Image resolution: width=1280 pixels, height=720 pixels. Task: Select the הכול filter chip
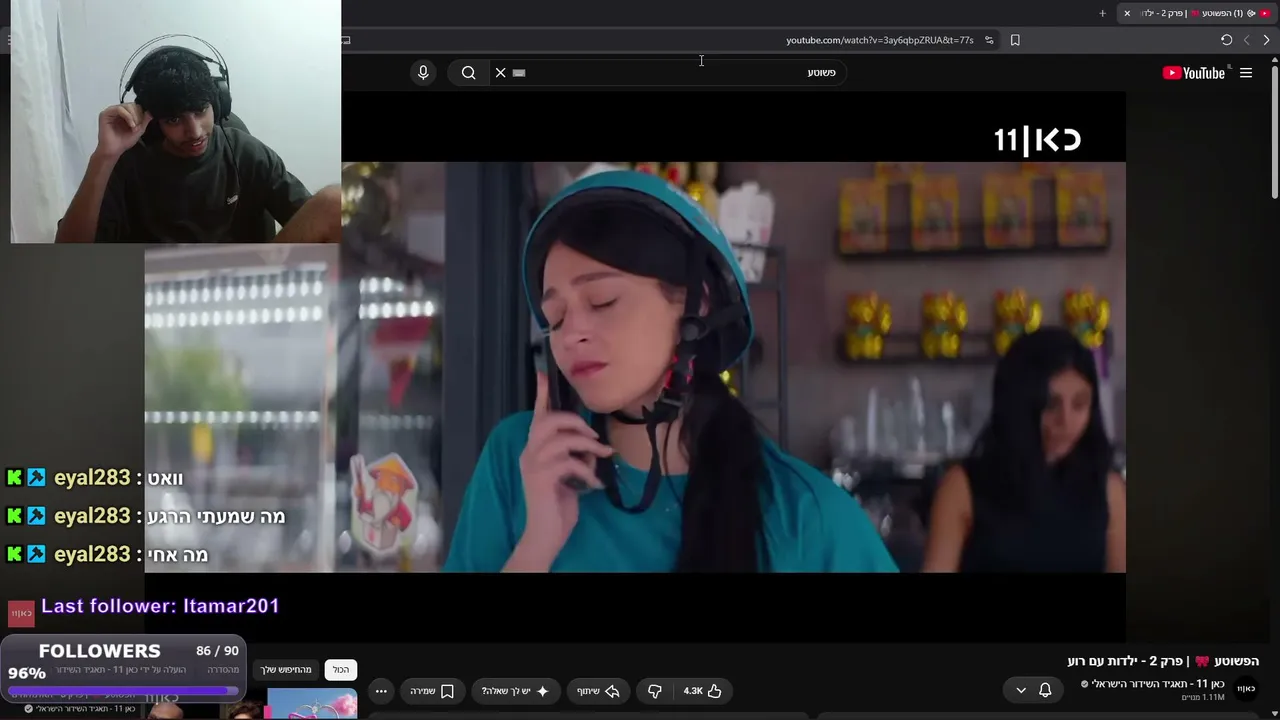click(341, 669)
